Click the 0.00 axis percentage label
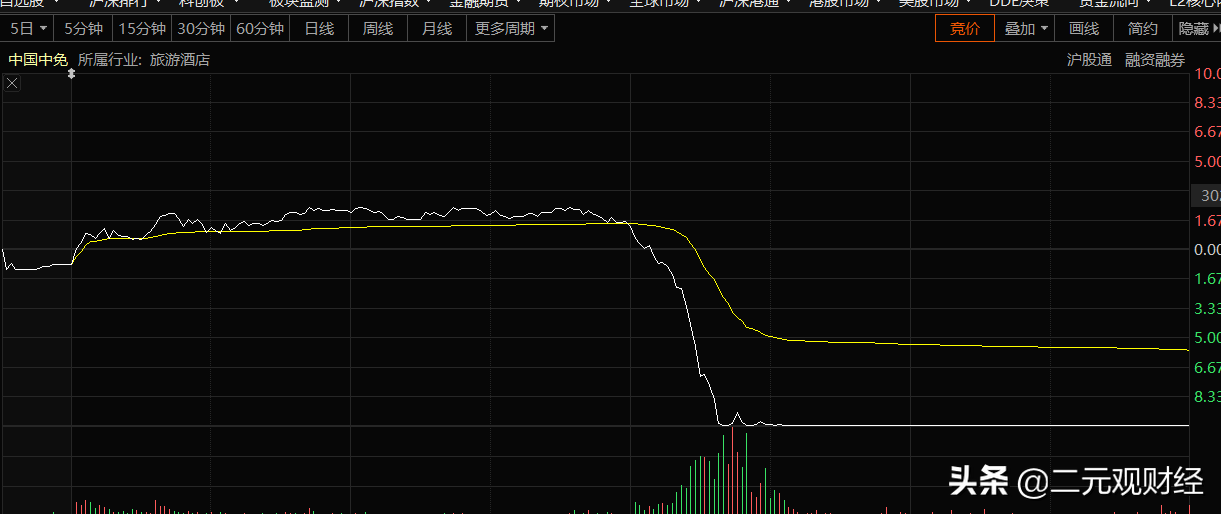The image size is (1221, 514). click(x=1207, y=249)
